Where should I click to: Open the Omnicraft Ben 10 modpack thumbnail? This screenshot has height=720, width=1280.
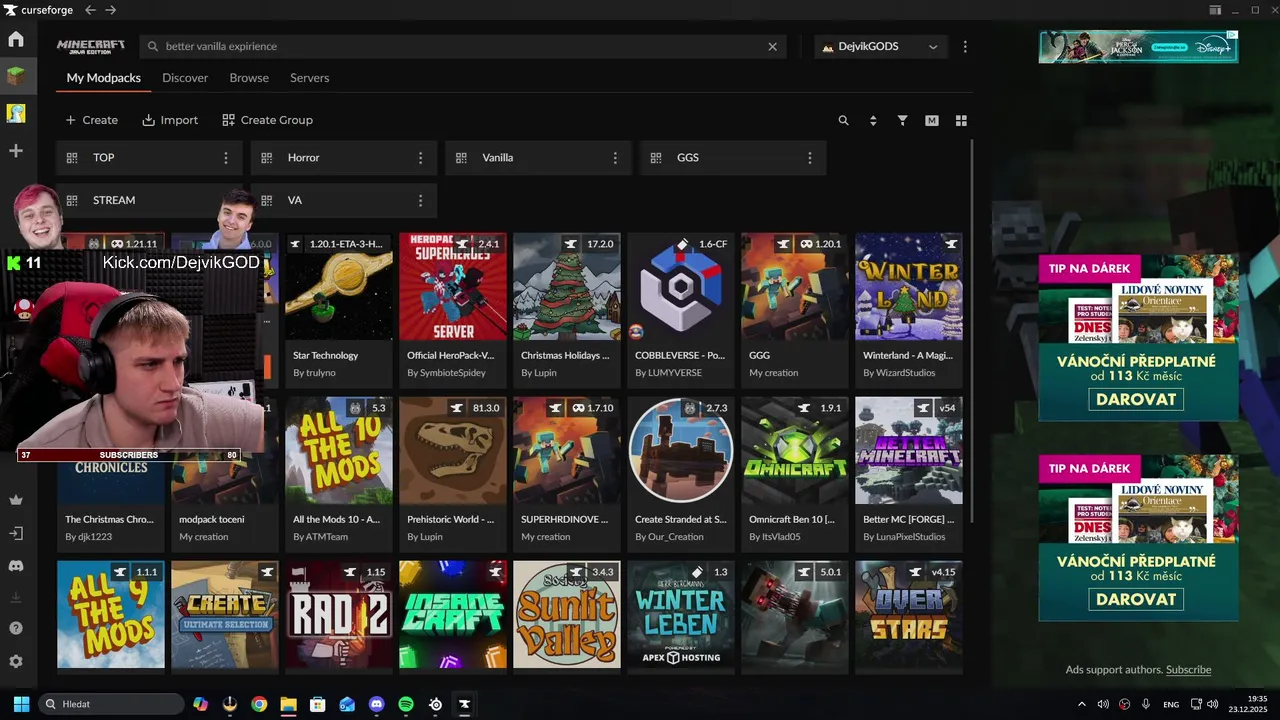click(795, 451)
